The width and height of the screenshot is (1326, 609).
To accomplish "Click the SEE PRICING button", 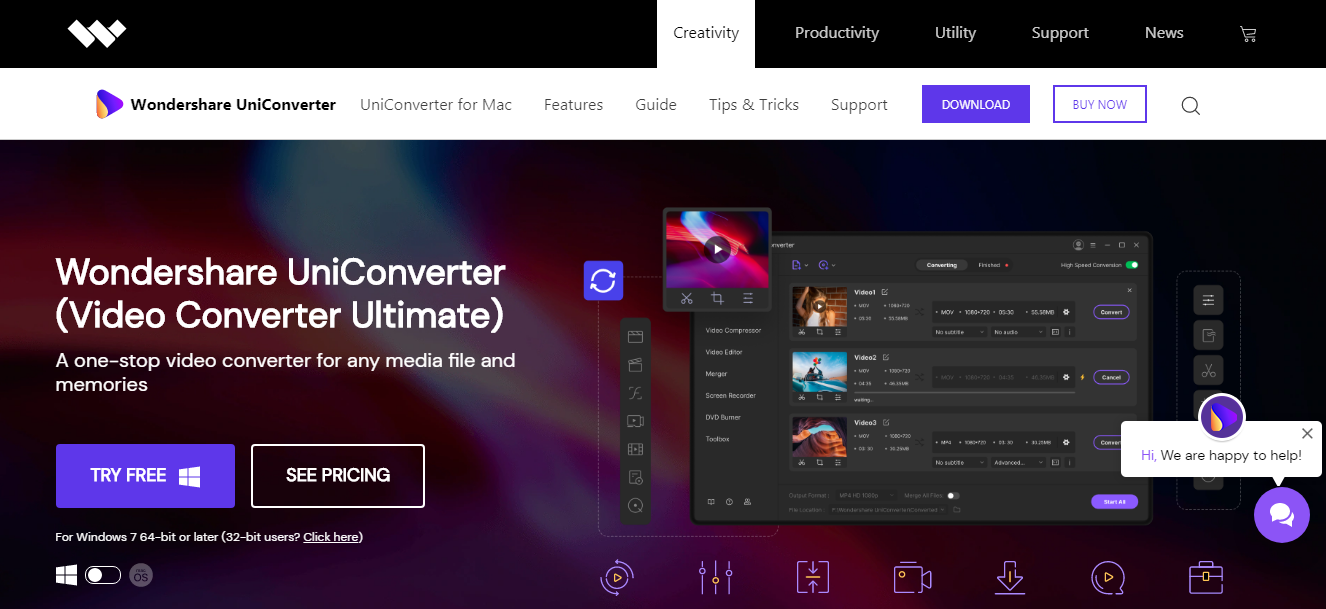I will (338, 476).
